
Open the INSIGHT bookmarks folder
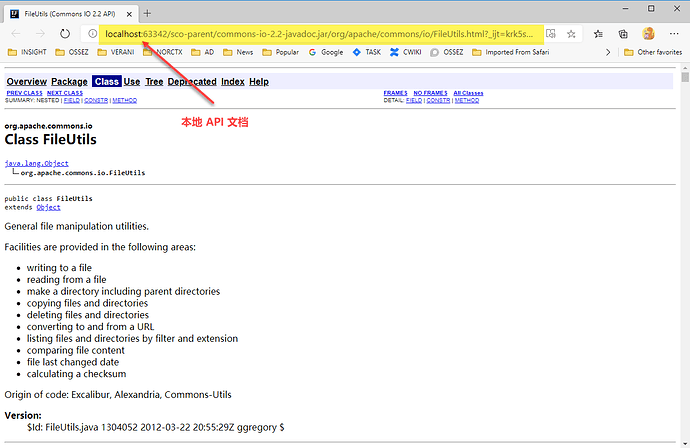(x=27, y=52)
